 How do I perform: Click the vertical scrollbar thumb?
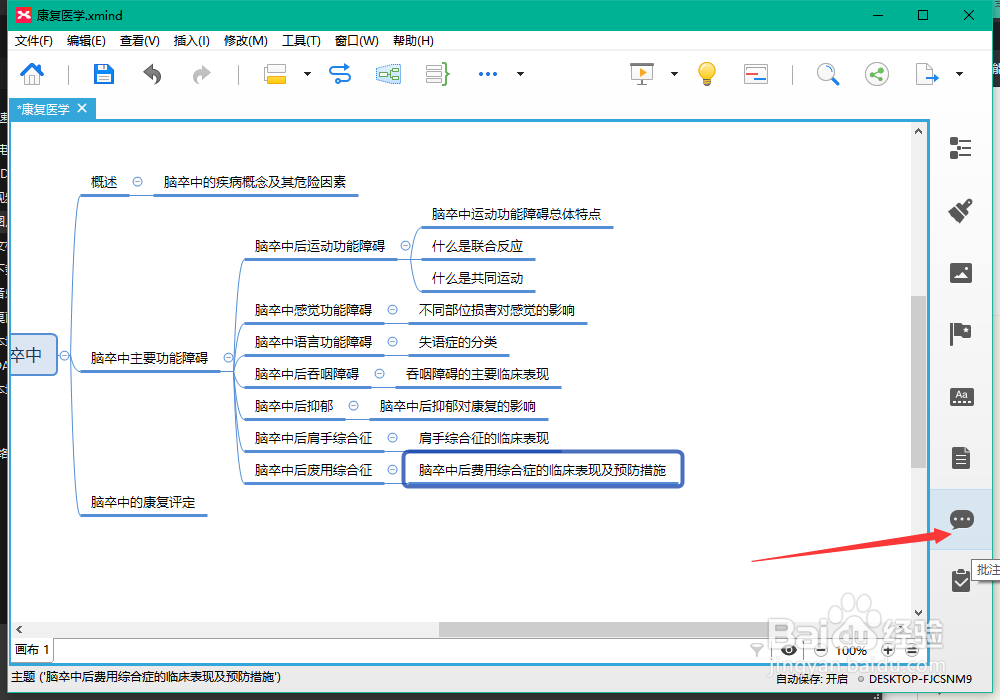918,381
